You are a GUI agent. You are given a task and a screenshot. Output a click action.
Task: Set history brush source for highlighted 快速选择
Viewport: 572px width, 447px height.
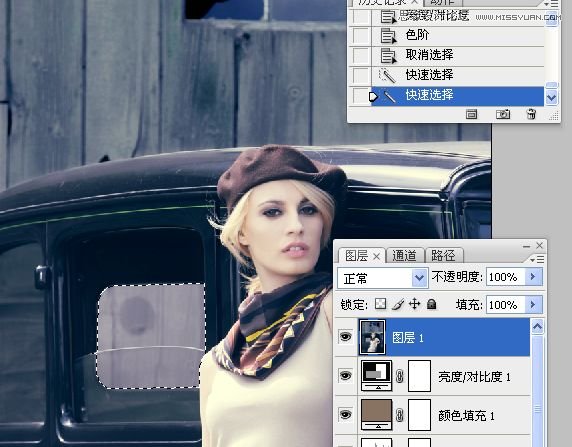[x=361, y=96]
